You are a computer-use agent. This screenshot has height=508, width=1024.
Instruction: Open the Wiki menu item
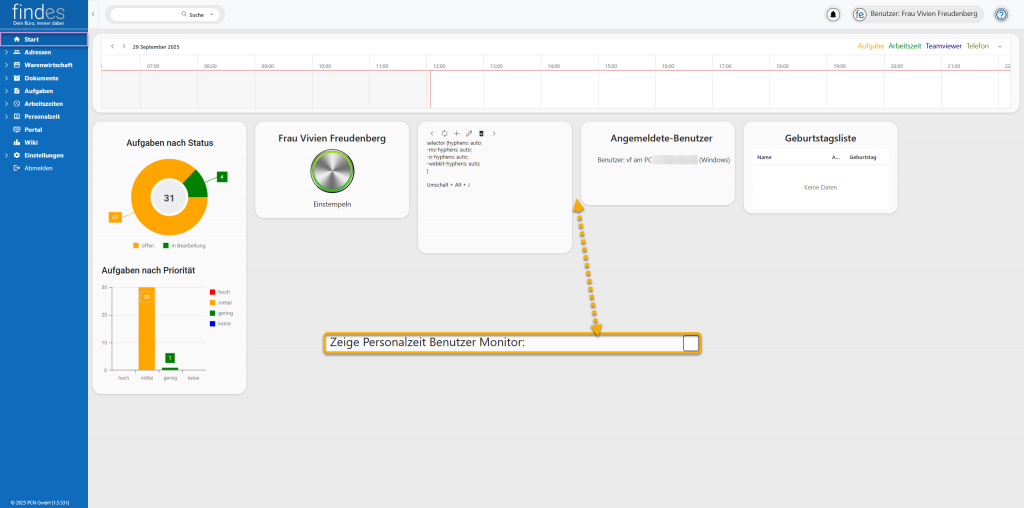point(30,142)
